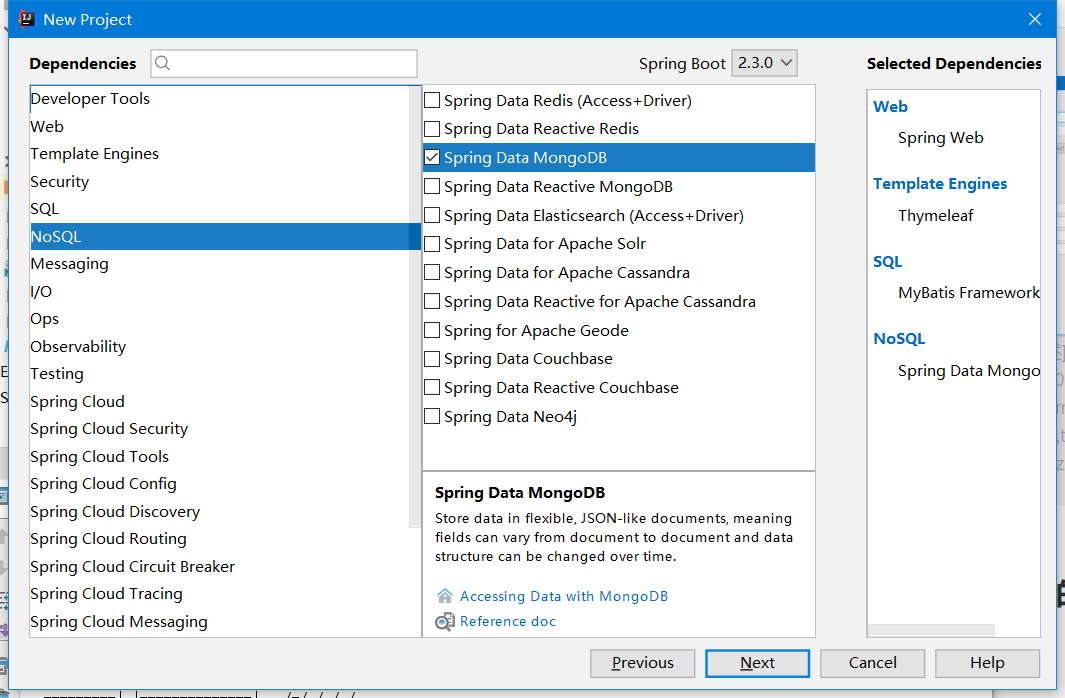
Task: Click the search magnifier icon in Dependencies field
Action: tap(162, 63)
